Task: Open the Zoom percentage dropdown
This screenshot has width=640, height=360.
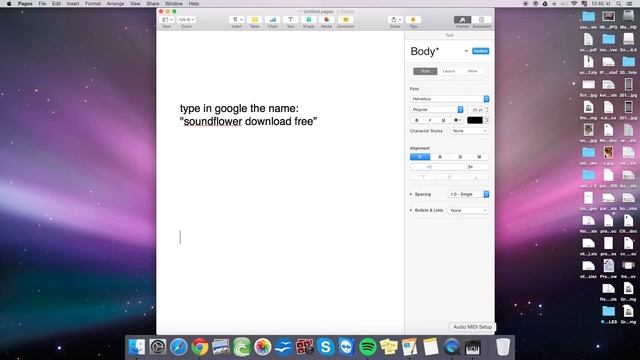Action: click(x=186, y=20)
